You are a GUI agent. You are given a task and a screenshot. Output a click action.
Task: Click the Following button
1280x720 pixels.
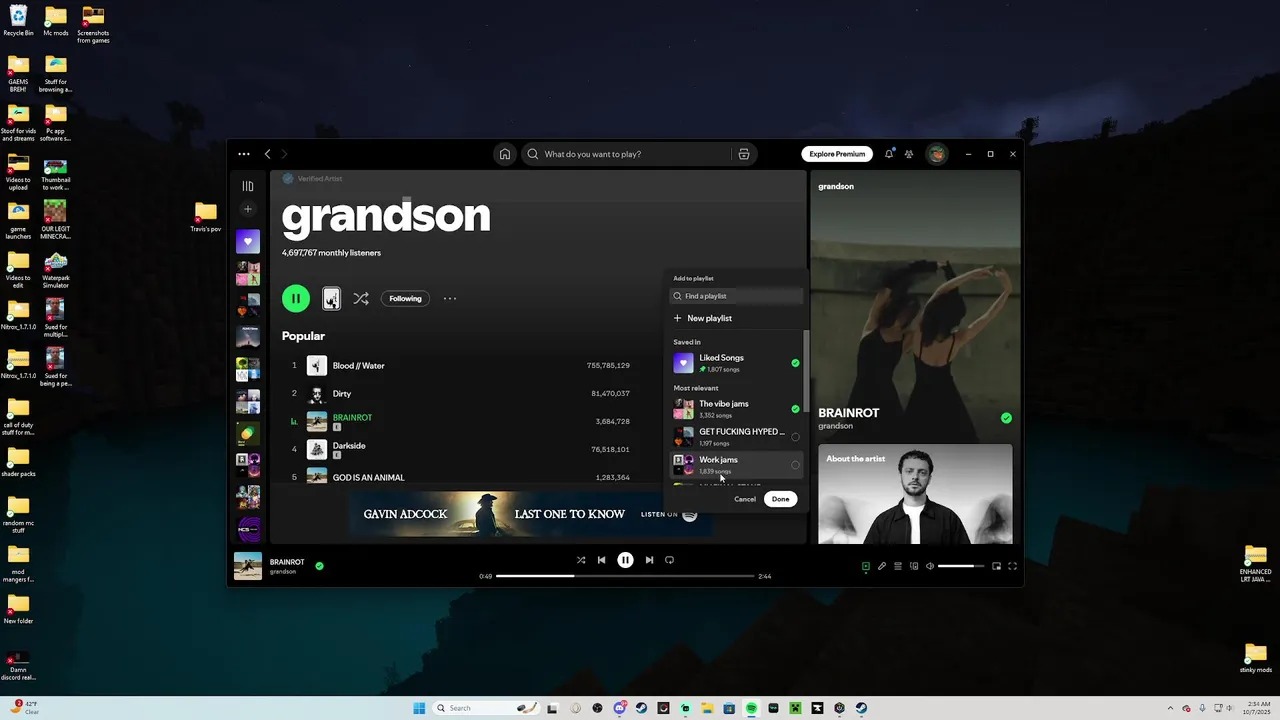405,298
